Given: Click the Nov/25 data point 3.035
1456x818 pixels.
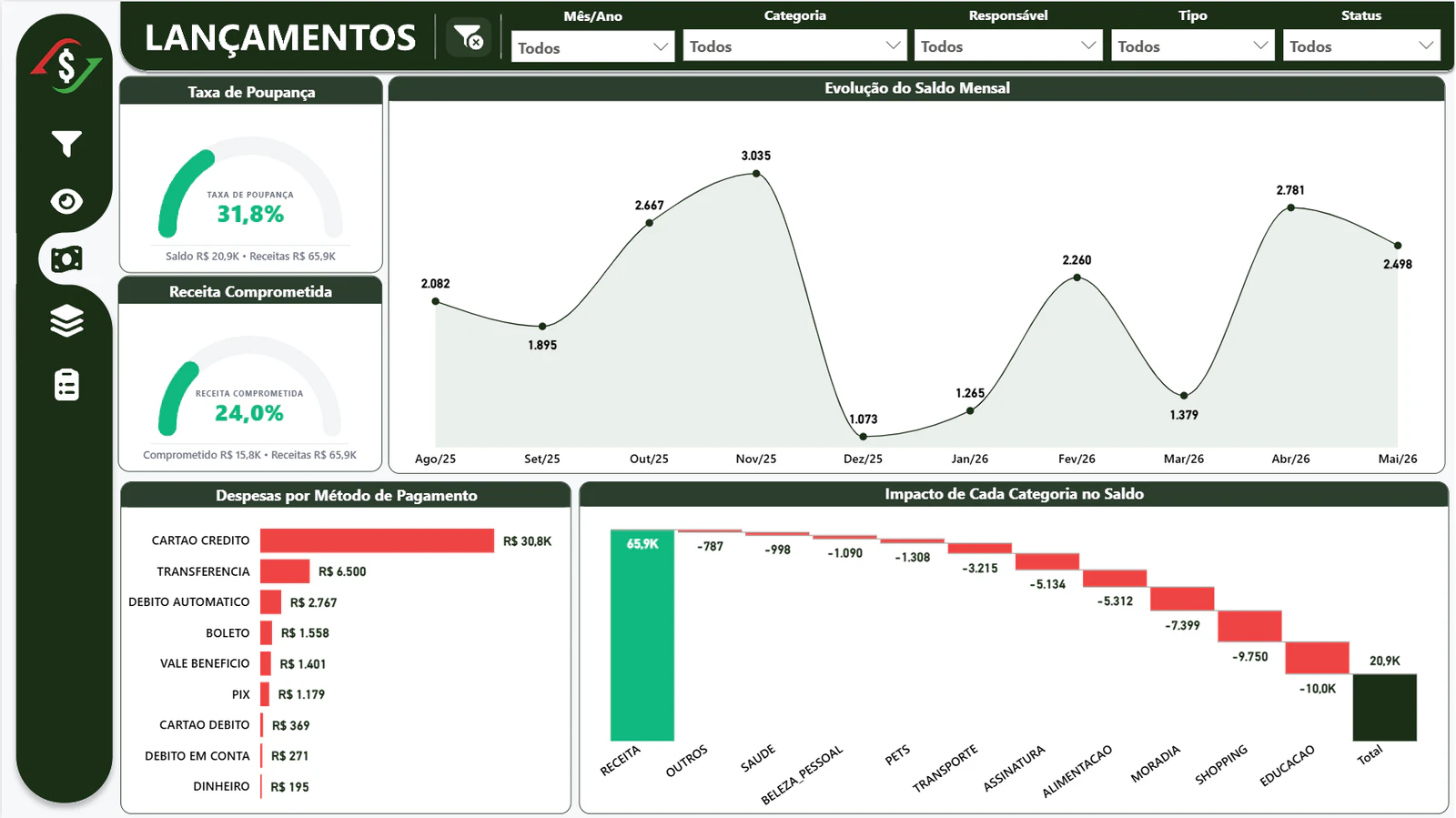Looking at the screenshot, I should click(x=756, y=174).
